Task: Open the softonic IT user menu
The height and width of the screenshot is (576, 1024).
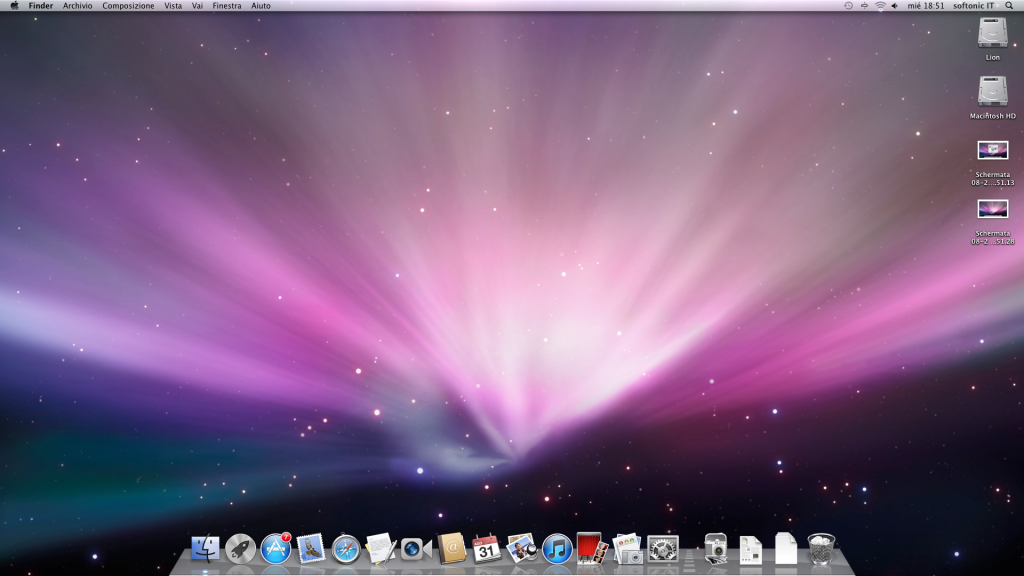Action: (x=973, y=6)
